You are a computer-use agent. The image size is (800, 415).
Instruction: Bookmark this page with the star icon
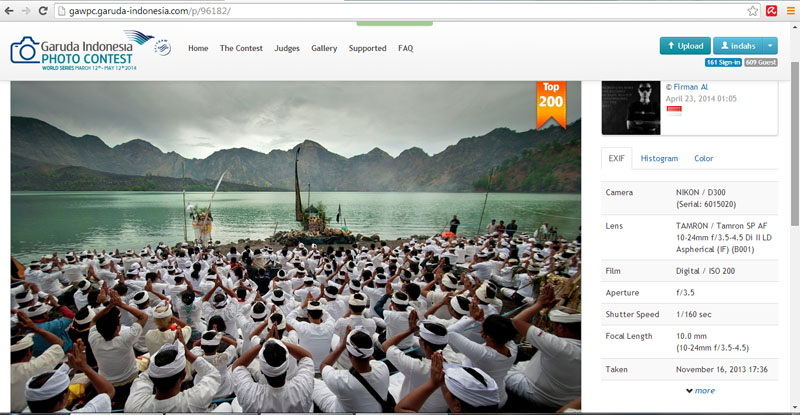tap(752, 11)
